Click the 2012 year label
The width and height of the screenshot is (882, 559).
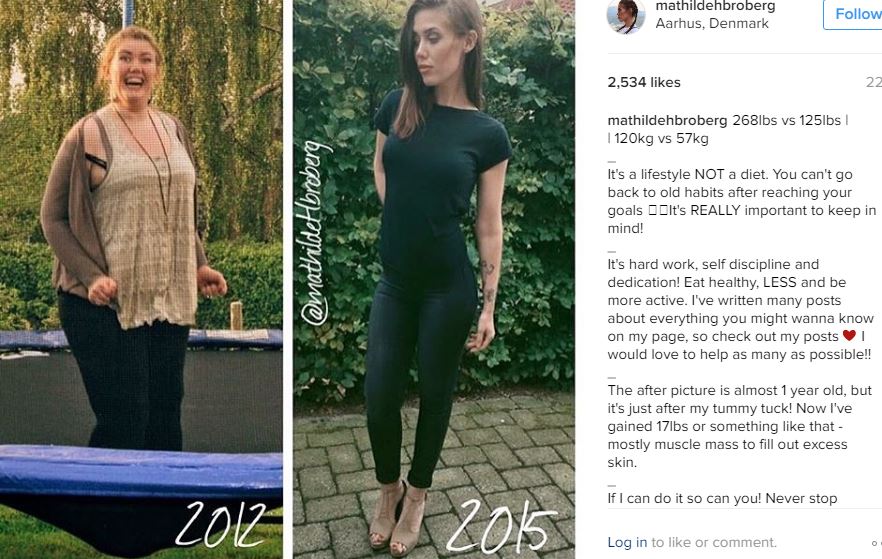(220, 525)
